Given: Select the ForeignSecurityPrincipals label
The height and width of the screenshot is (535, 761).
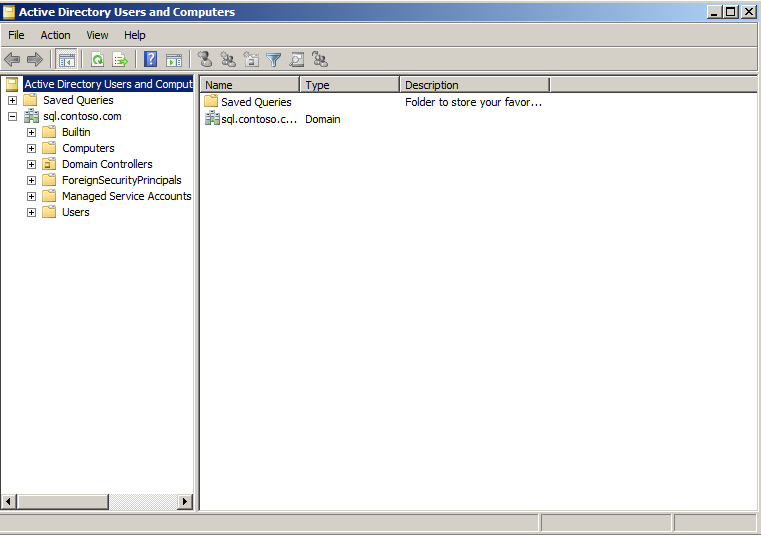Looking at the screenshot, I should pyautogui.click(x=122, y=180).
